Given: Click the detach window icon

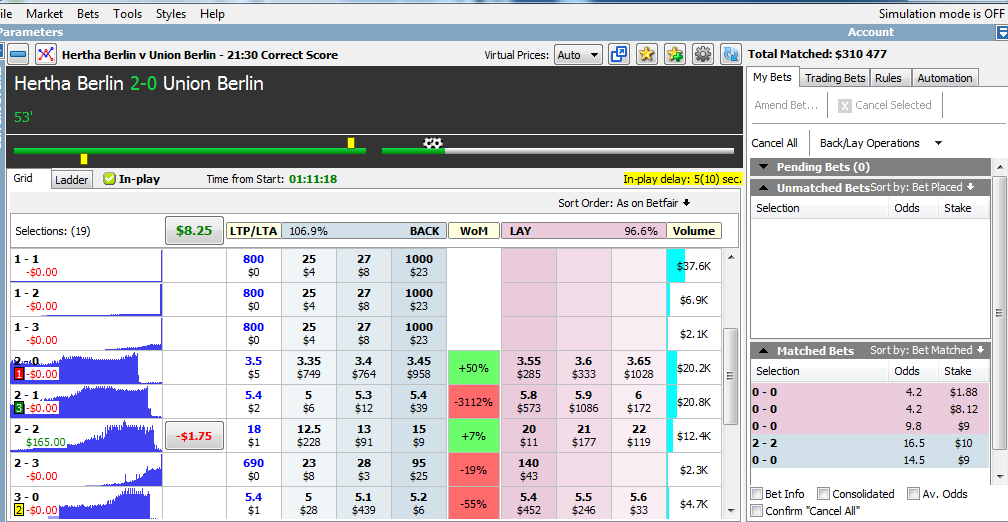Looking at the screenshot, I should point(618,55).
